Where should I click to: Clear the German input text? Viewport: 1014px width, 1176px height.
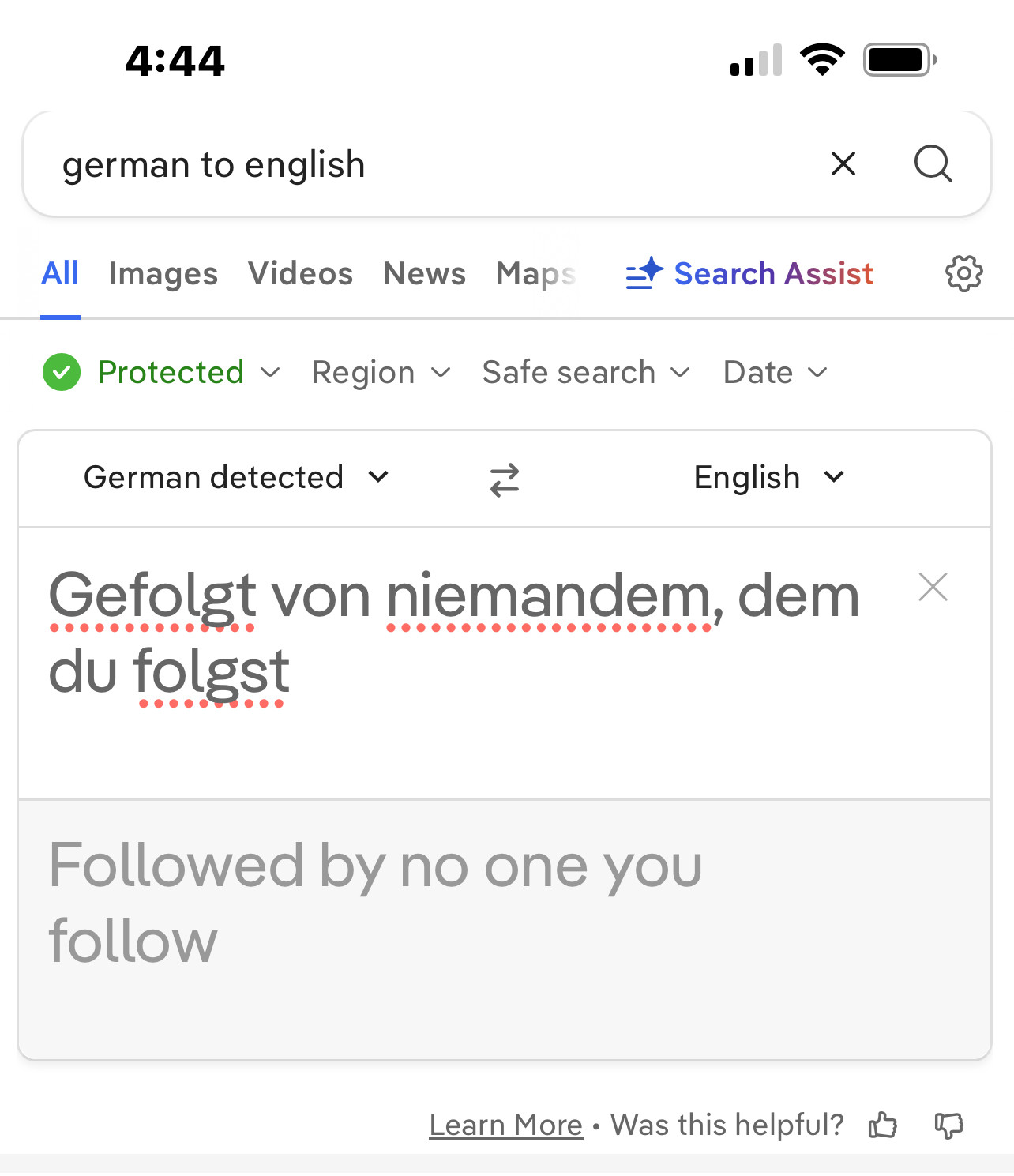(x=933, y=588)
